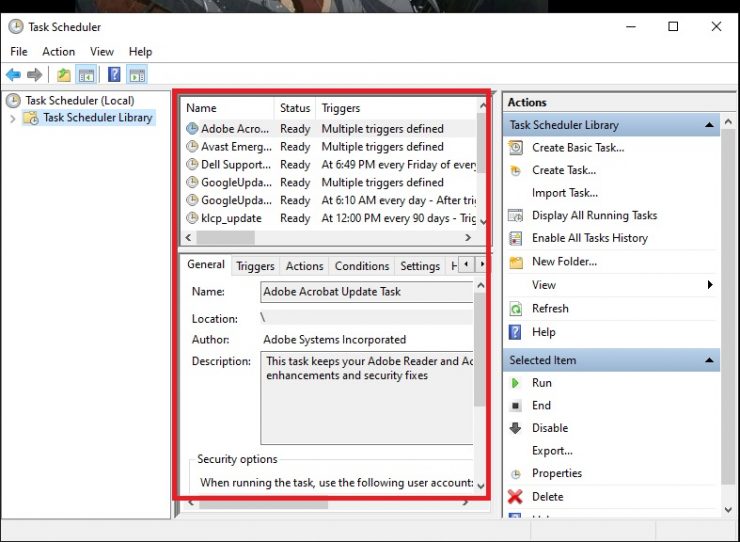Click Create Basic Task... link
Screen dimensions: 740x542
[578, 148]
